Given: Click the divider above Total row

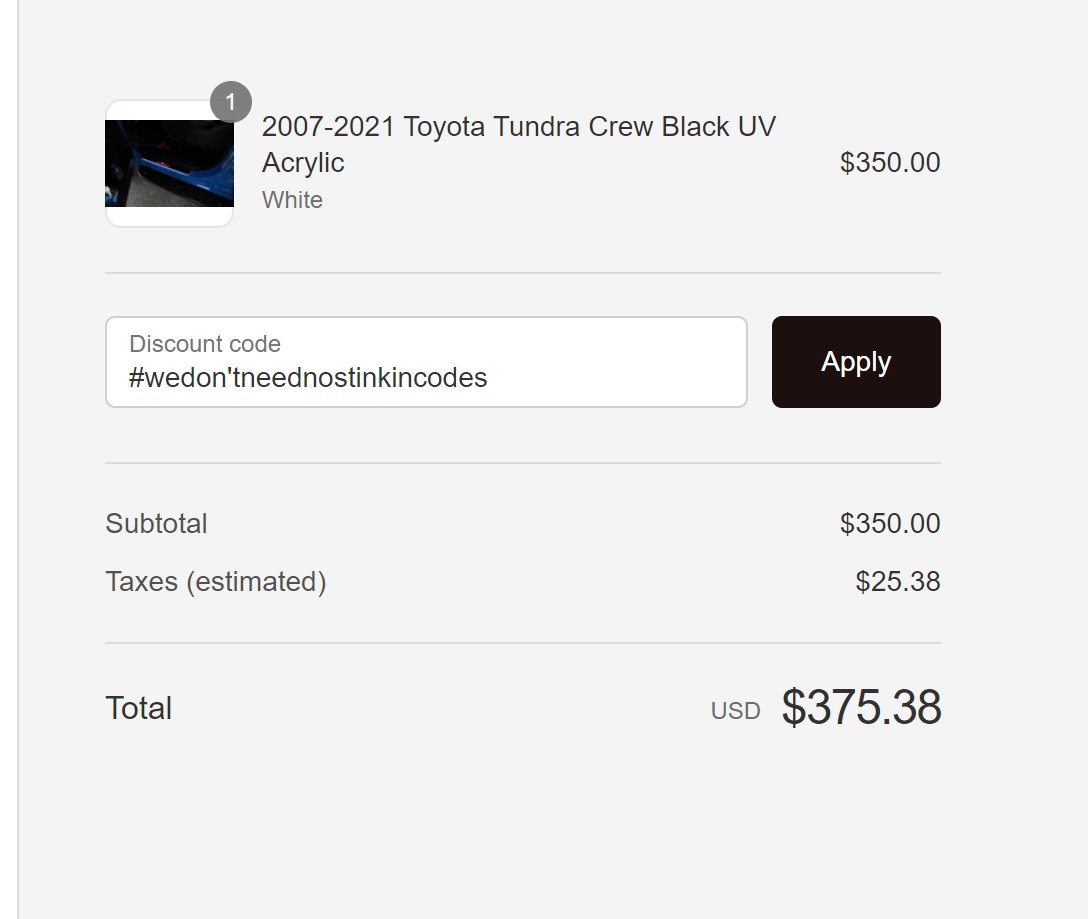Looking at the screenshot, I should 523,643.
